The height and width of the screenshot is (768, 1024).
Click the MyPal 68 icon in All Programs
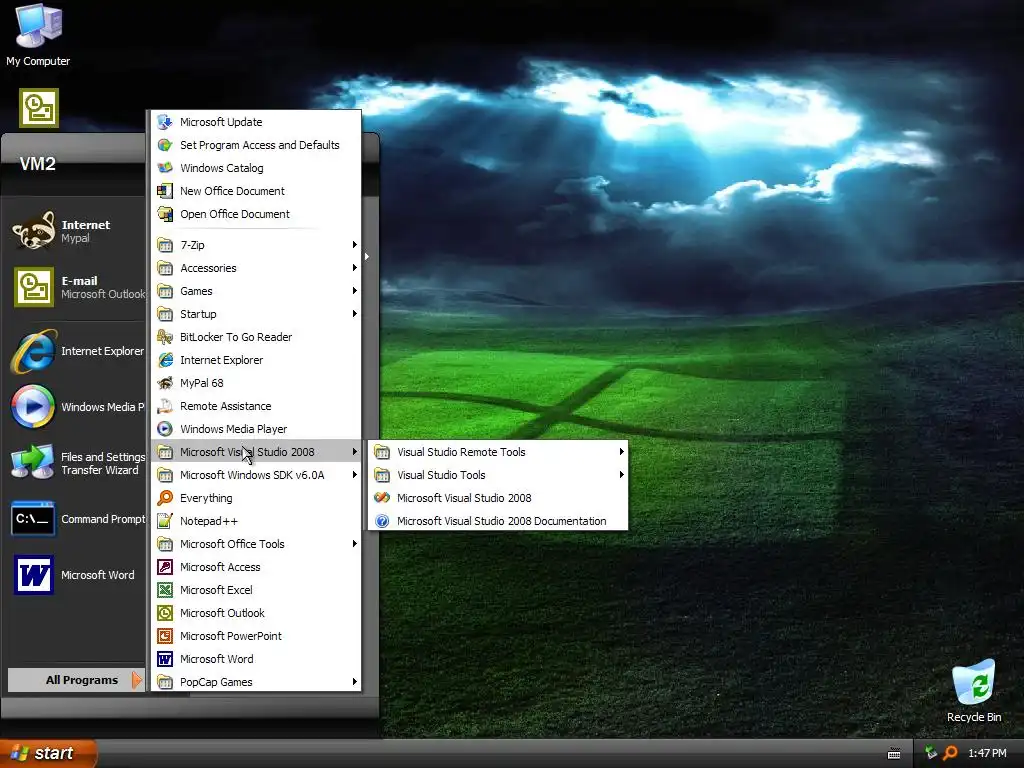coord(165,383)
